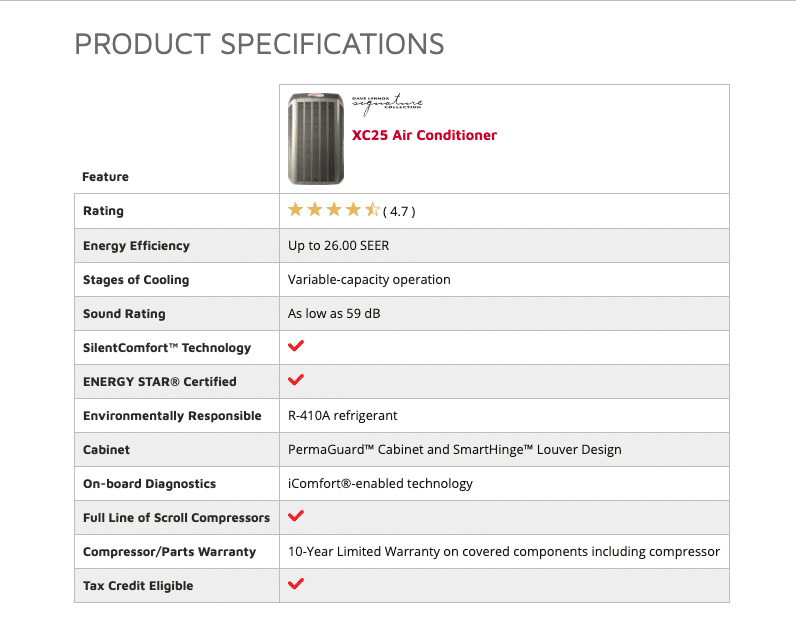This screenshot has width=796, height=629.
Task: Click the Up to 26.00 SEER value
Action: pyautogui.click(x=339, y=246)
